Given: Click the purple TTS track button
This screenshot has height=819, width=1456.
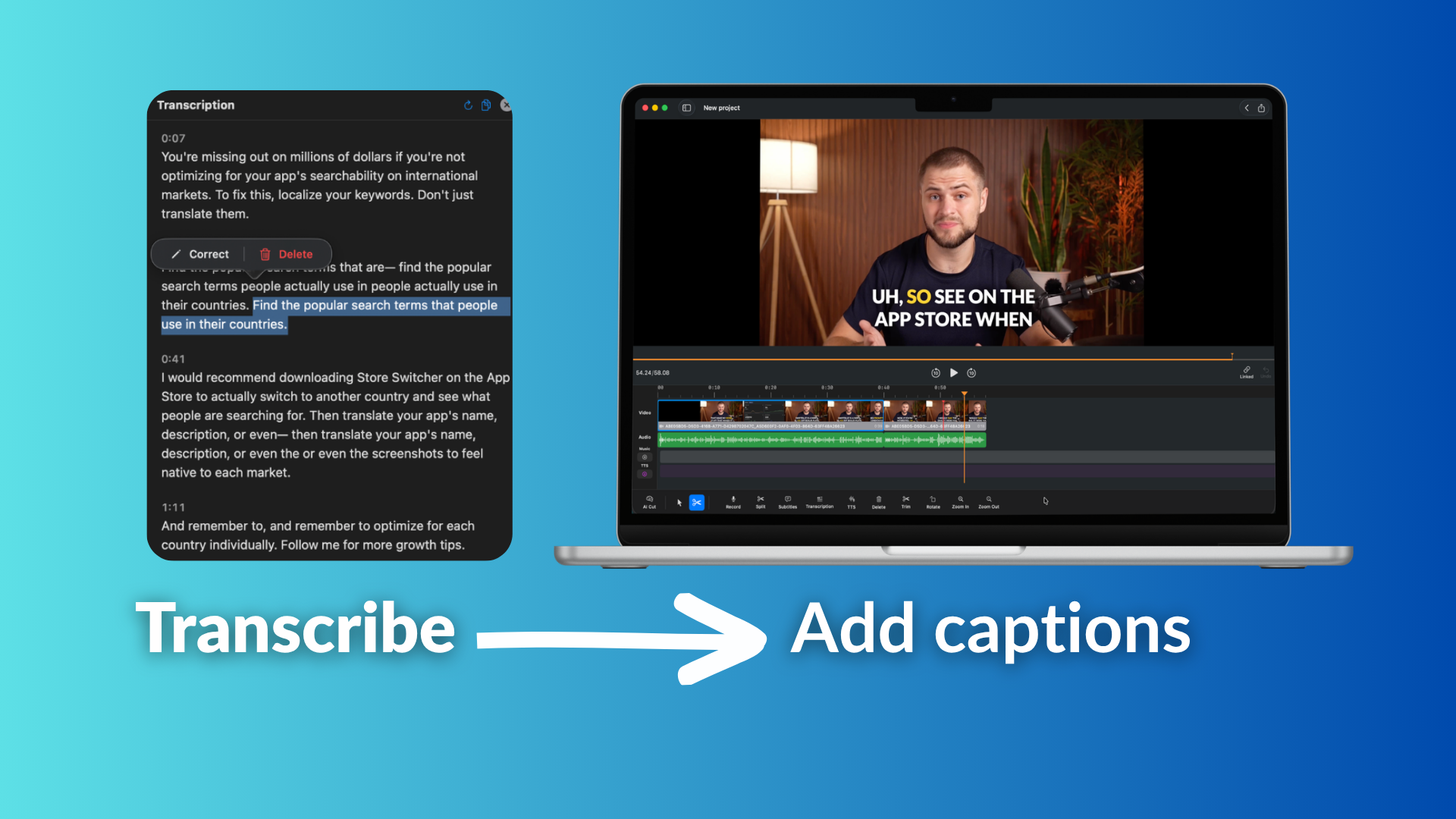Looking at the screenshot, I should tap(645, 474).
